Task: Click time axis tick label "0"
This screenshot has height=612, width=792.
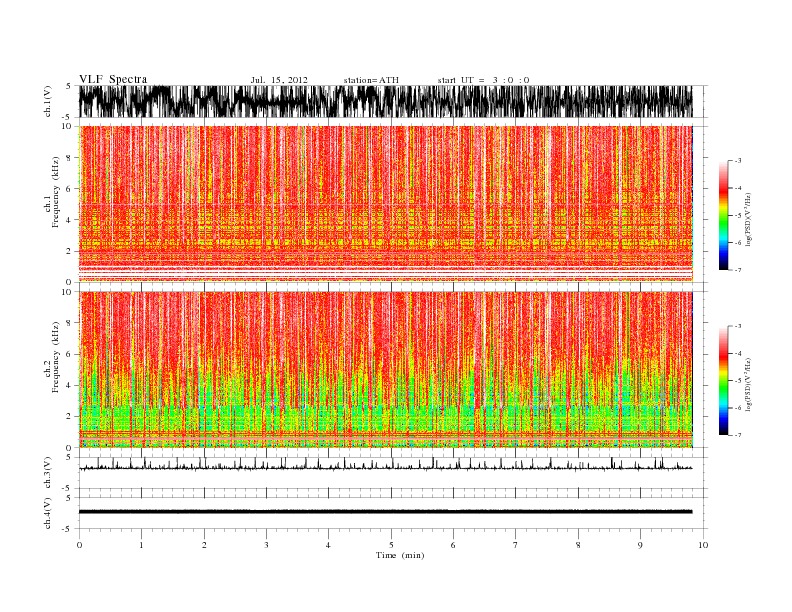Action: tap(79, 545)
